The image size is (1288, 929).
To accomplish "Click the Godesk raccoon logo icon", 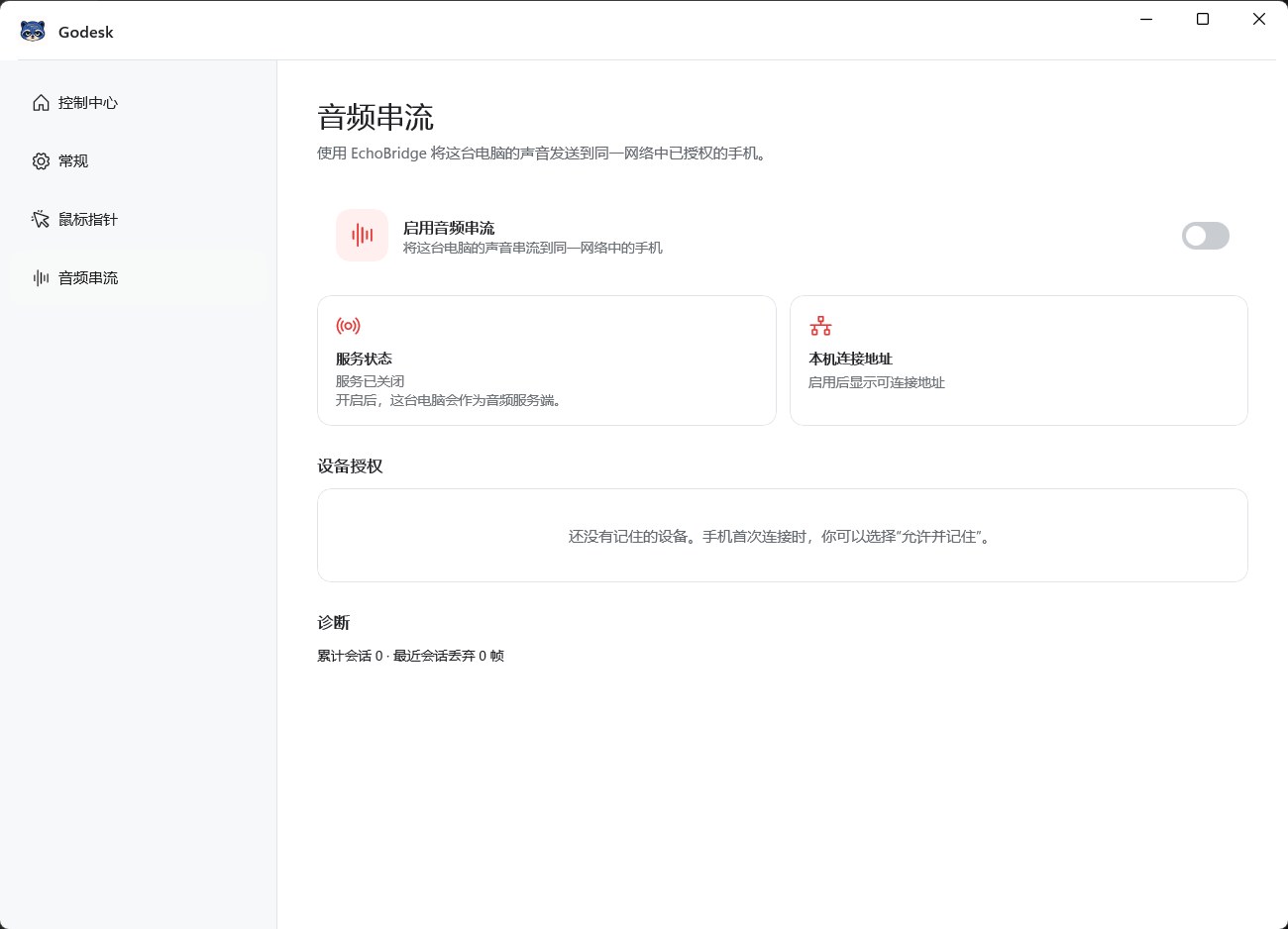I will (33, 32).
